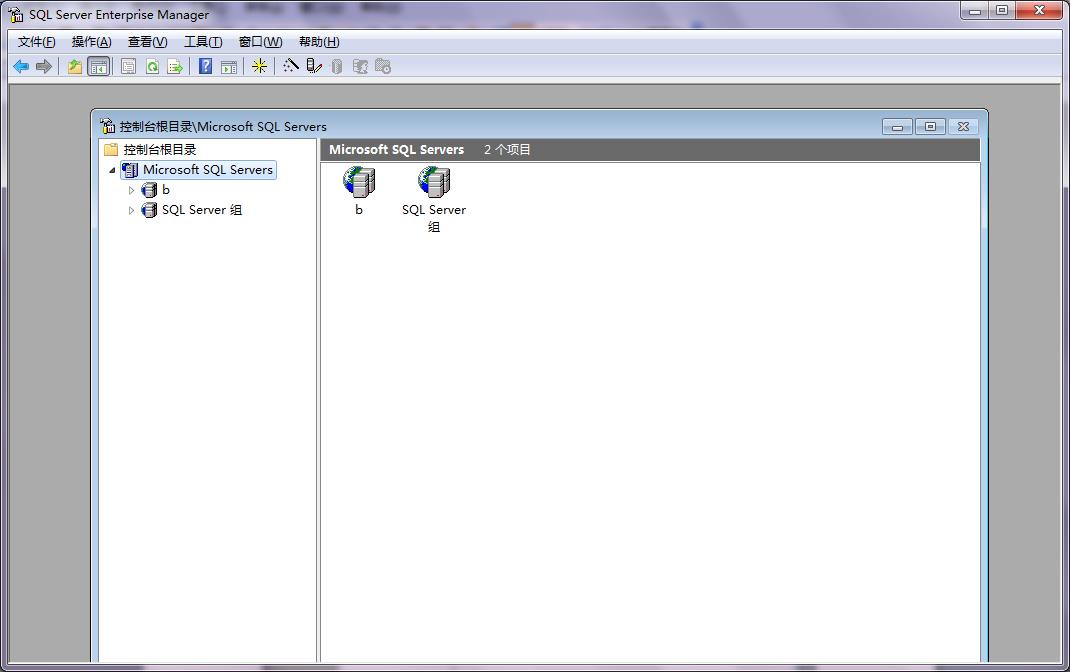Open Help via the blue question mark icon
The image size is (1070, 672).
[204, 66]
